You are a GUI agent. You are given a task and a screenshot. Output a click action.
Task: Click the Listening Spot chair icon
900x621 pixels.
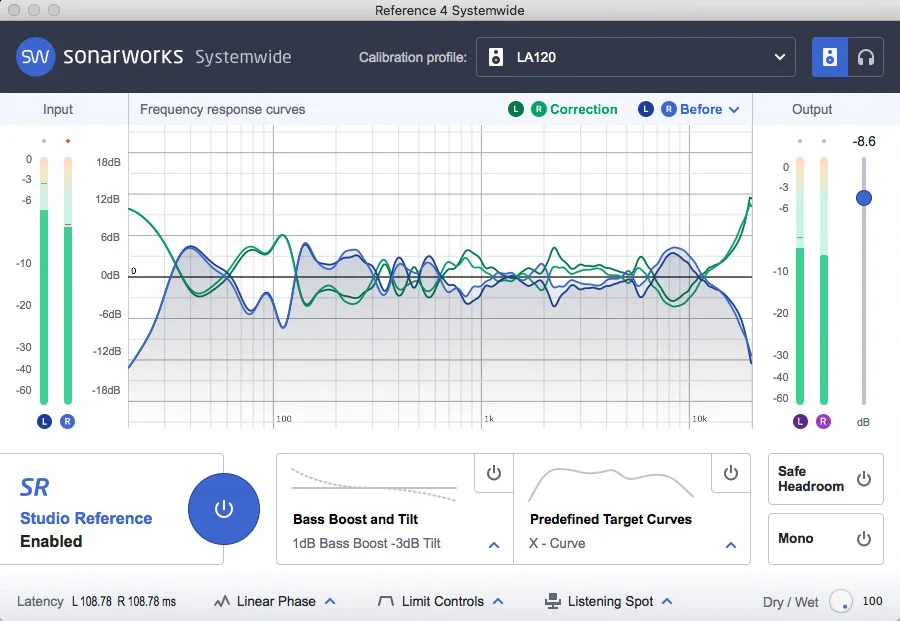553,601
